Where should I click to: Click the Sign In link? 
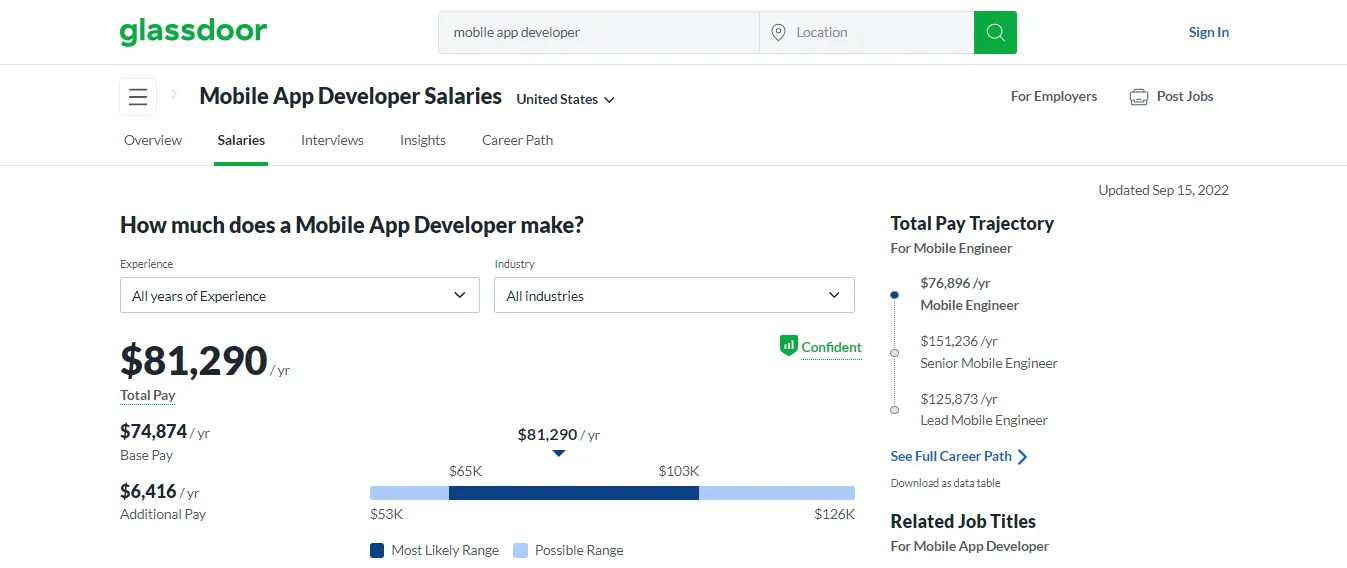[1208, 32]
